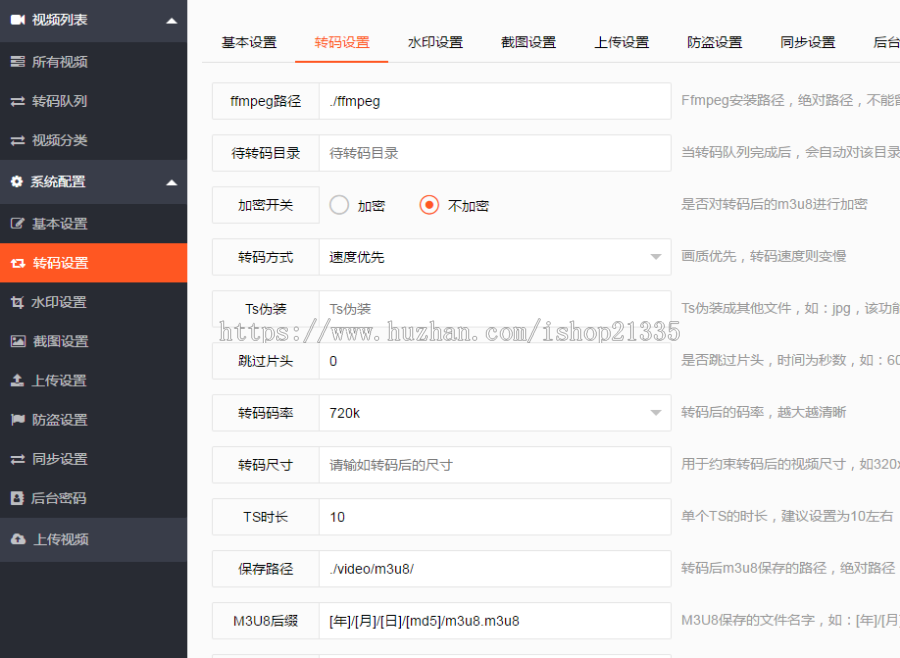
Task: Click the M3U8后缀 input field
Action: coord(495,621)
